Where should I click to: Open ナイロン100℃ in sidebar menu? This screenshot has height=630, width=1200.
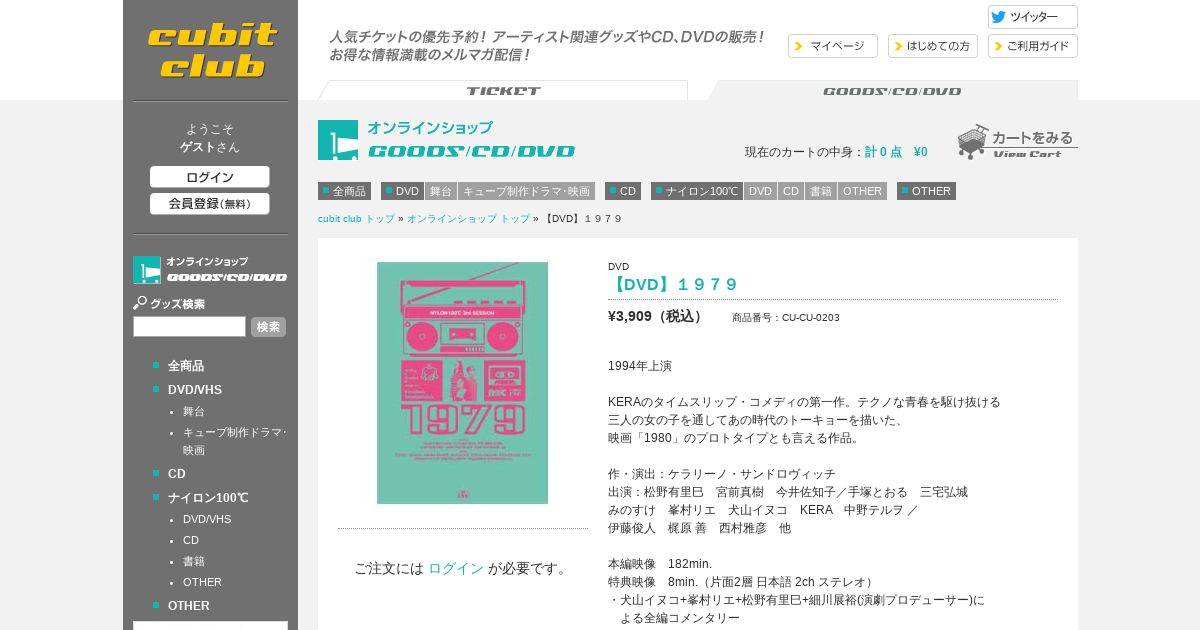(x=208, y=498)
